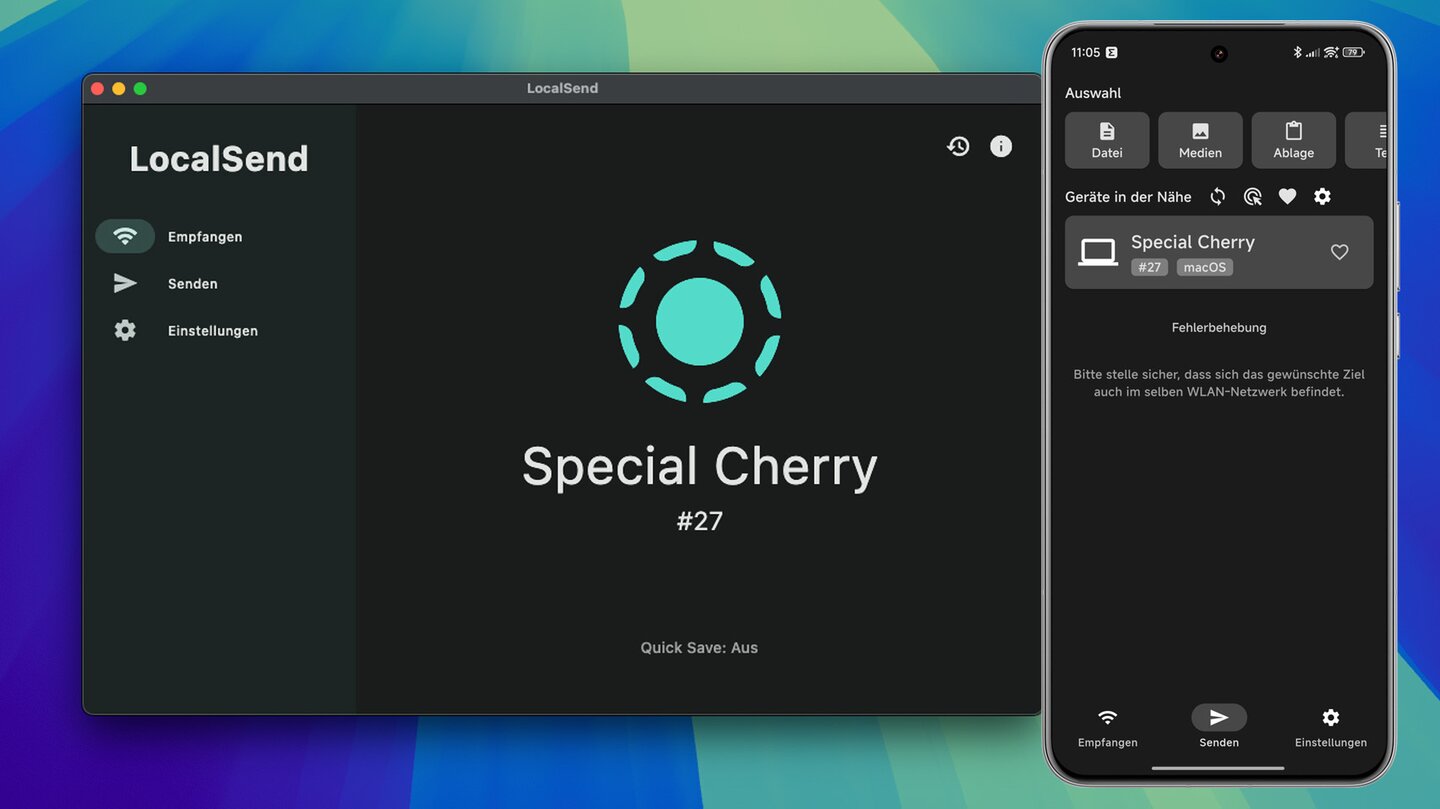The height and width of the screenshot is (809, 1440).
Task: Refresh nearby devices with the sync icon
Action: click(x=1217, y=197)
